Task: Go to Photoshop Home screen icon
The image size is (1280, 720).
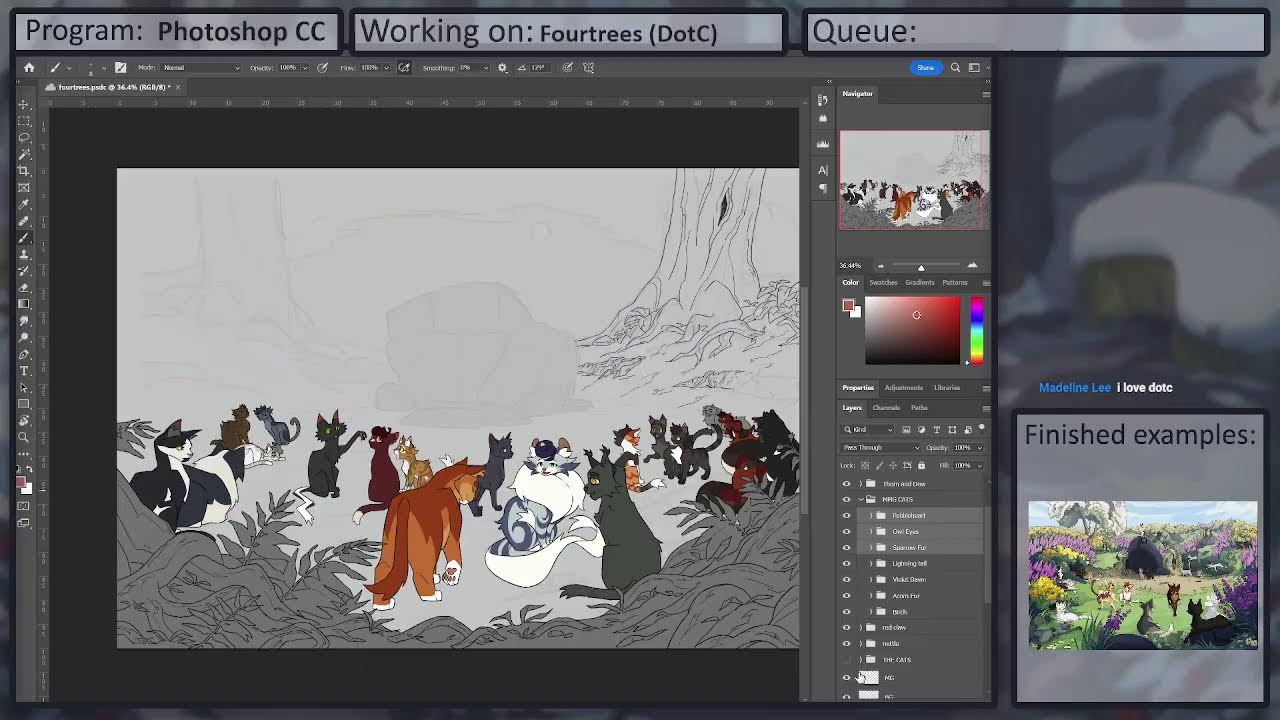Action: tap(29, 68)
